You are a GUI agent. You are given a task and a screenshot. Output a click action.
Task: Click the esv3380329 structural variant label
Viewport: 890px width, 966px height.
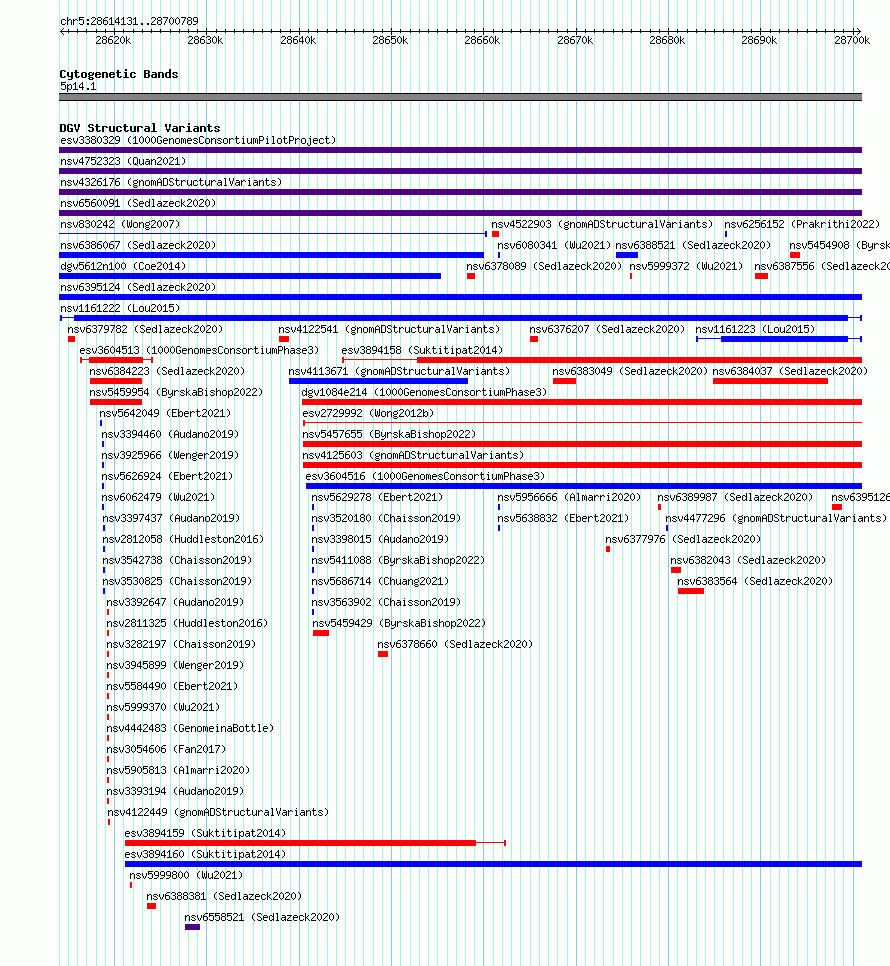click(x=198, y=140)
